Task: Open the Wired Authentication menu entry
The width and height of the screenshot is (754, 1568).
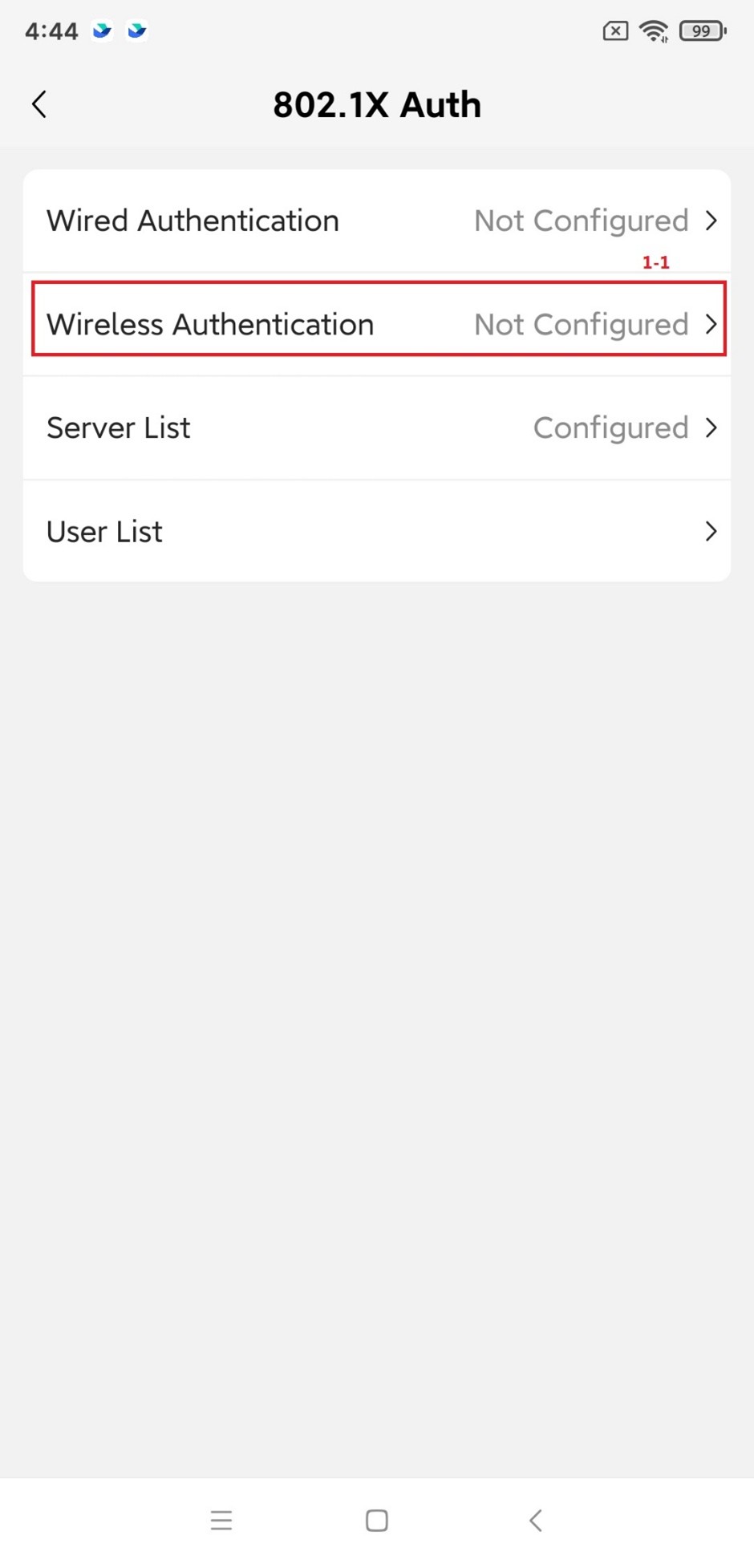Action: point(193,221)
